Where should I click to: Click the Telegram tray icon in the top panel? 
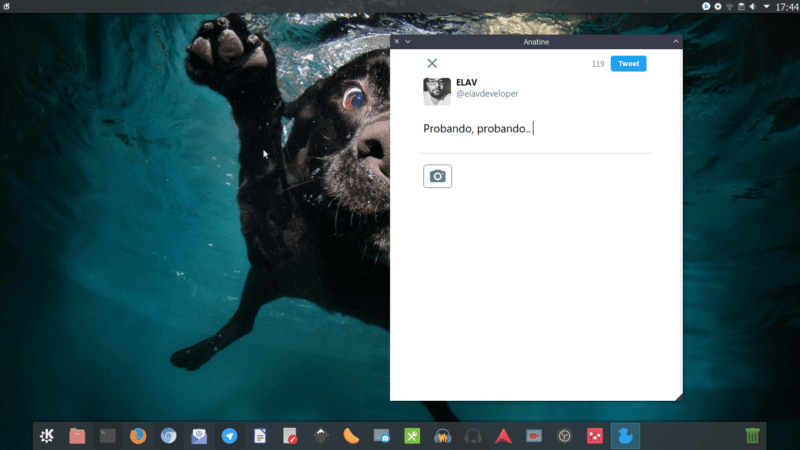click(718, 7)
